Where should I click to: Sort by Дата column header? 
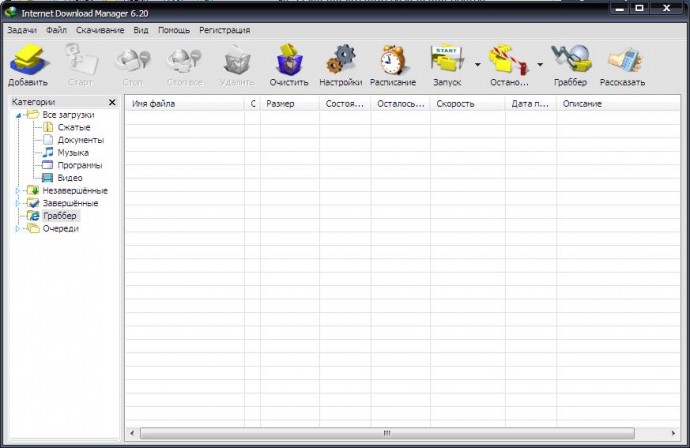pos(531,104)
